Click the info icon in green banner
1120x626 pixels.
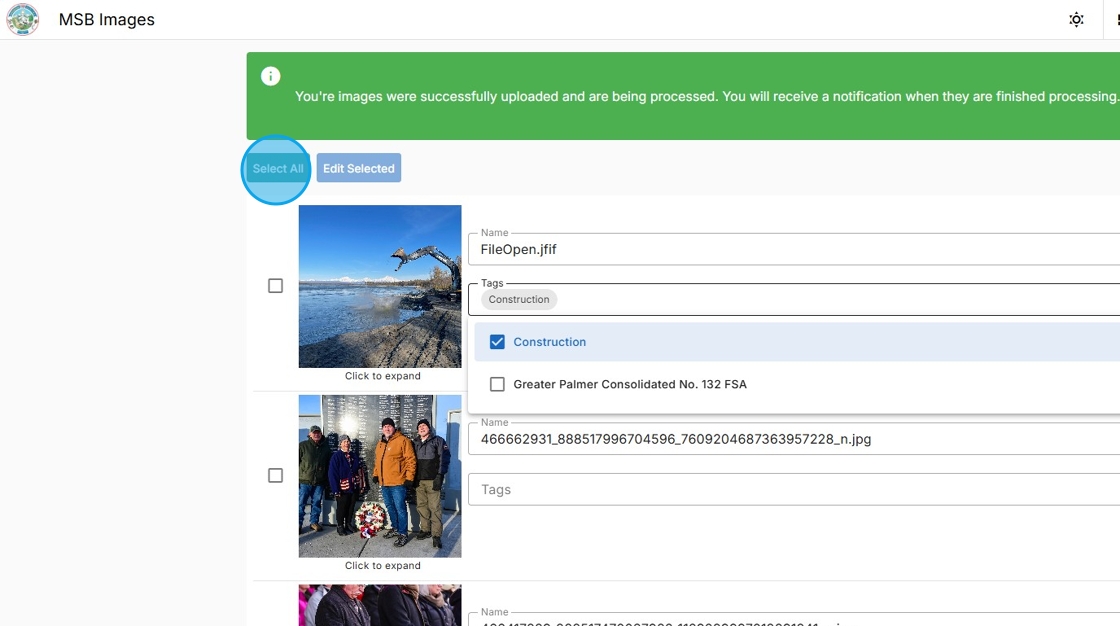click(271, 76)
